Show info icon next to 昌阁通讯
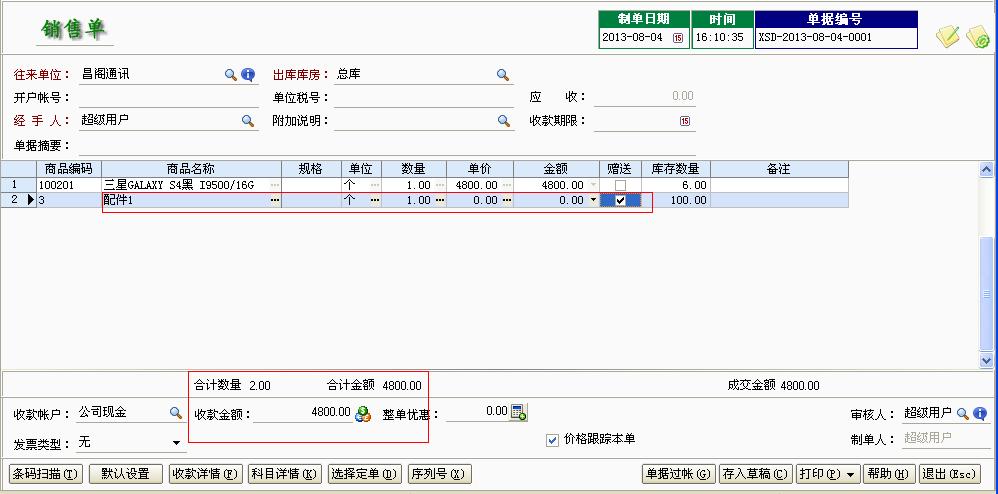The height and width of the screenshot is (494, 998). (x=248, y=74)
